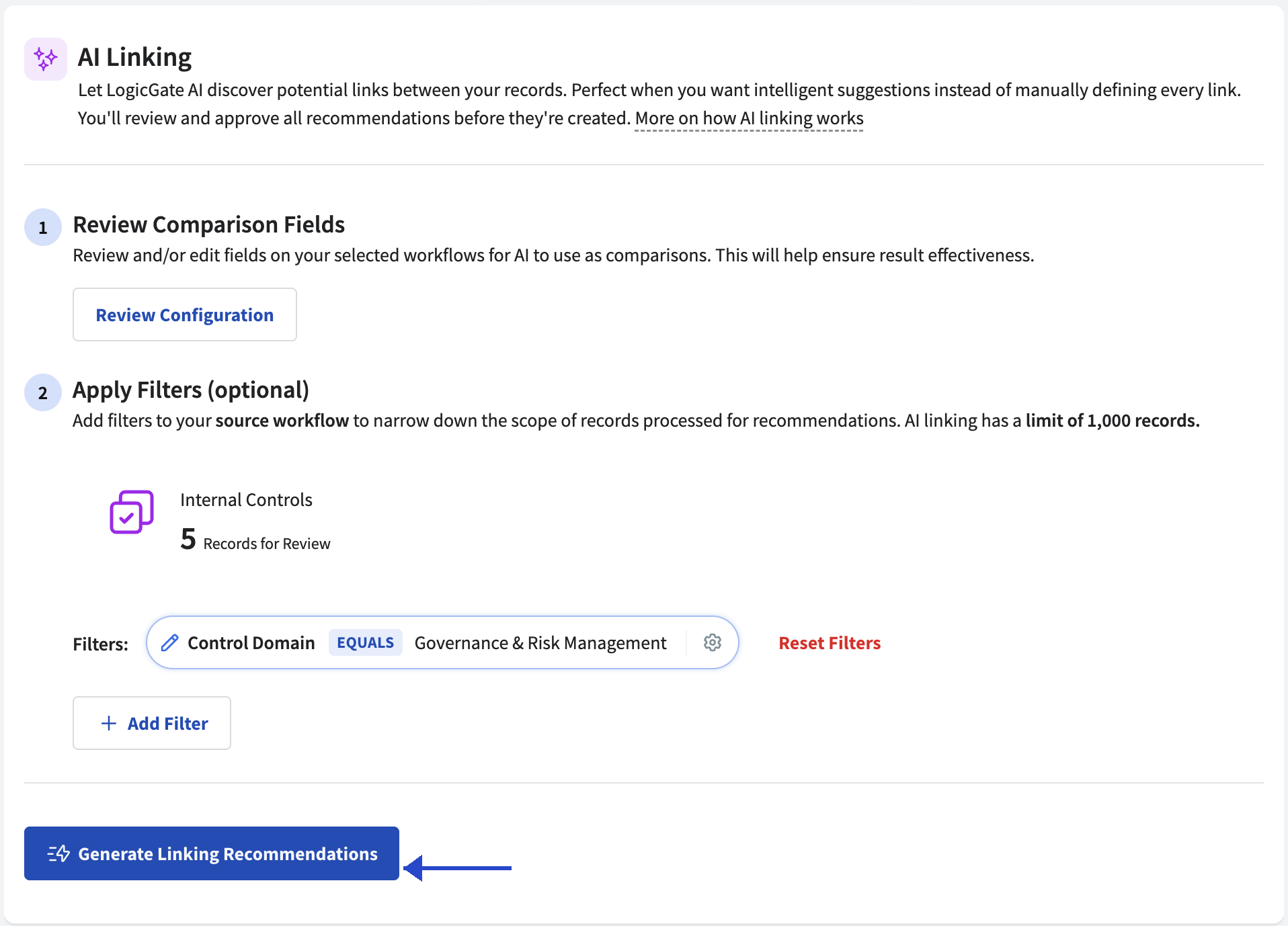Click the Internal Controls workflow icon
Screen dimensions: 1288x926
pyautogui.click(x=132, y=512)
